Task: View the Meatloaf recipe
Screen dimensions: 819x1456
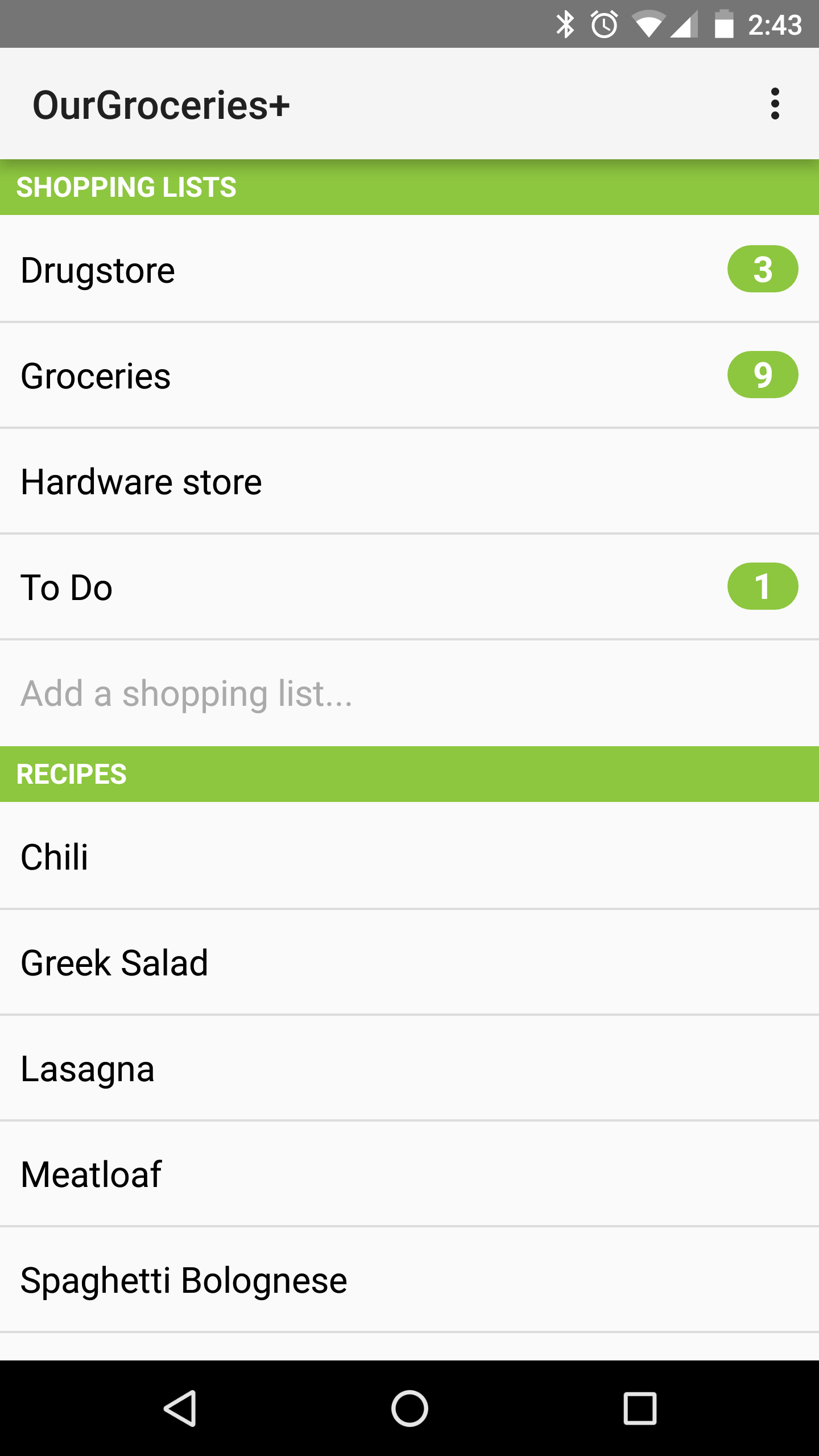Action: point(409,1174)
